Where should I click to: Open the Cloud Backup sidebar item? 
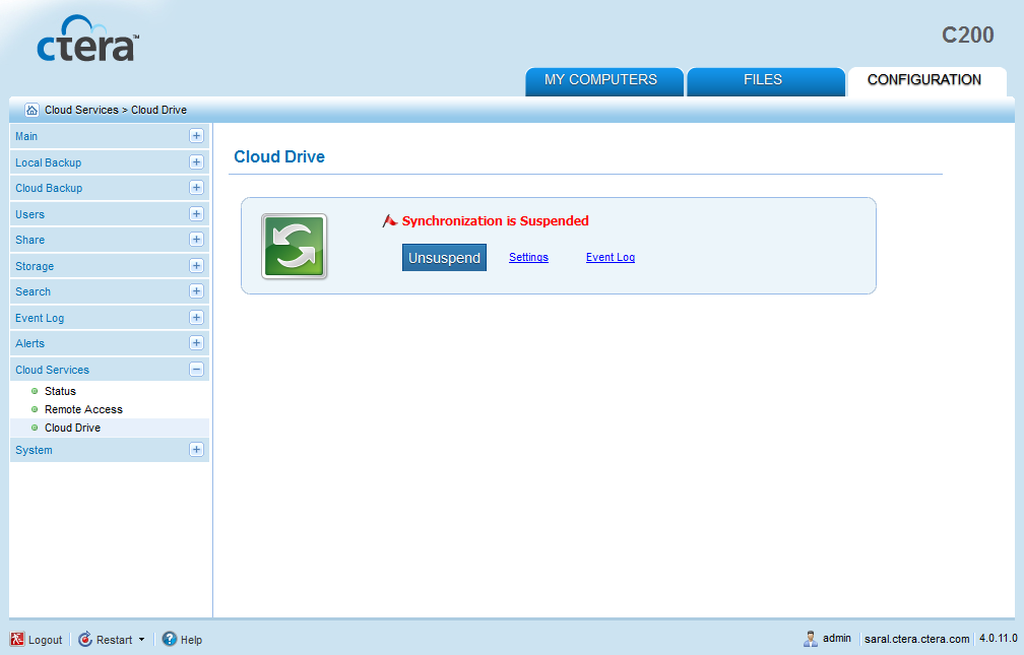pyautogui.click(x=49, y=188)
